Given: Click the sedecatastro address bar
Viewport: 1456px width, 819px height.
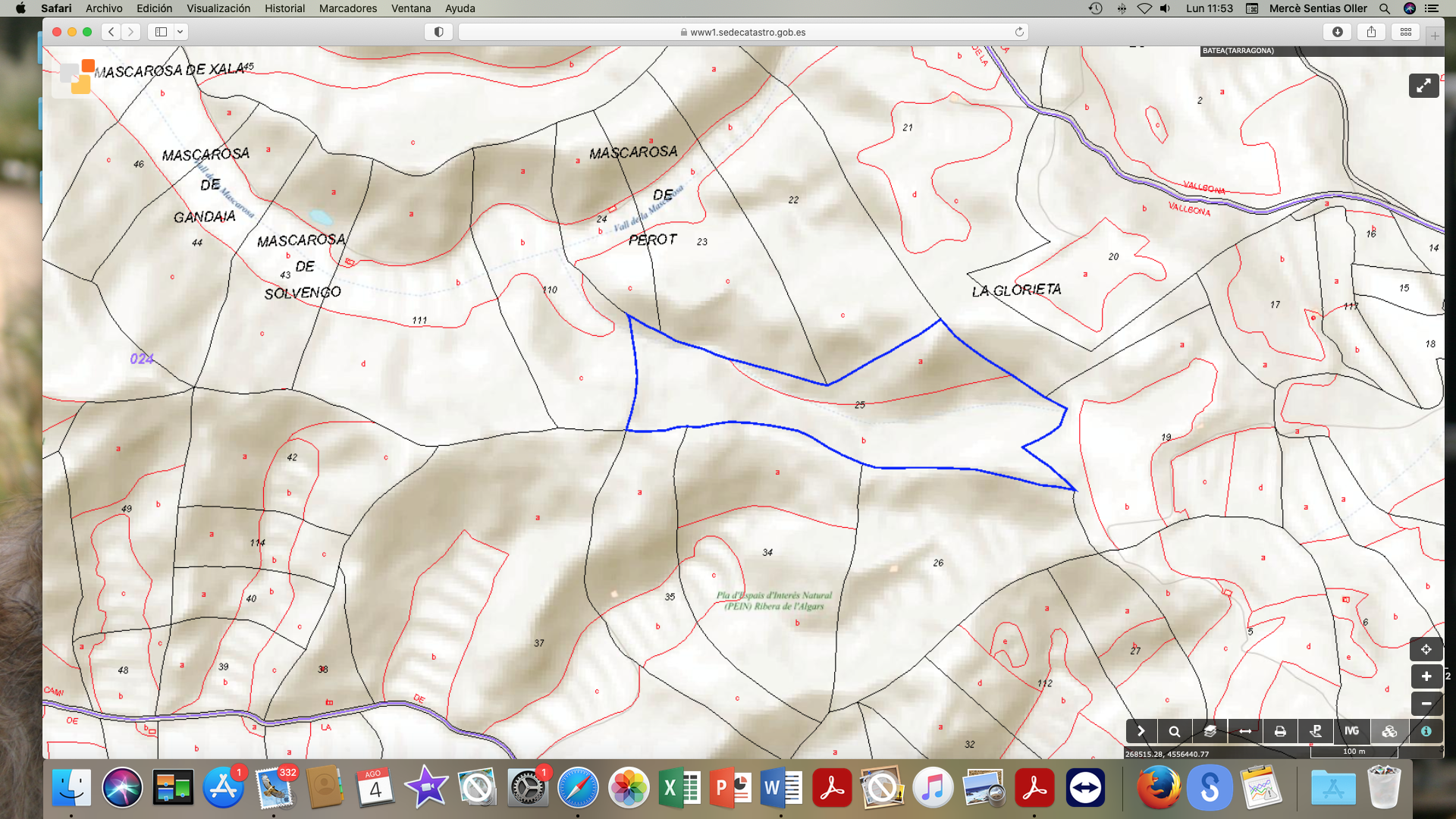Looking at the screenshot, I should [743, 32].
